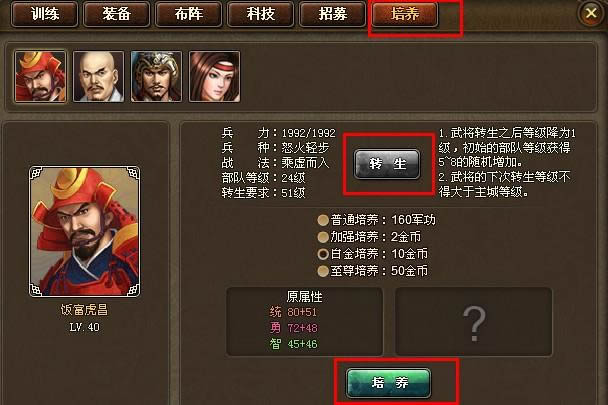Choose 至尊培养 50金币 option
The image size is (608, 405).
373,270
